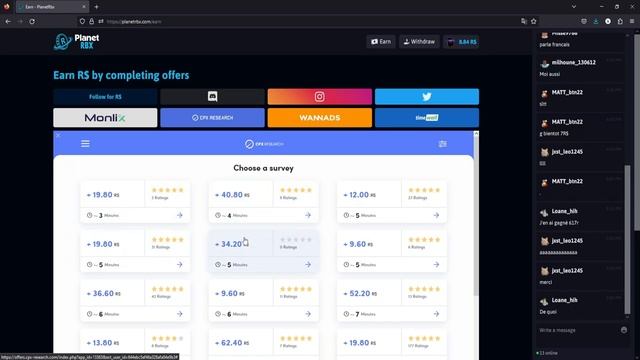
Task: Open the 19.80 R$ 3-minute survey arrow
Action: point(180,215)
